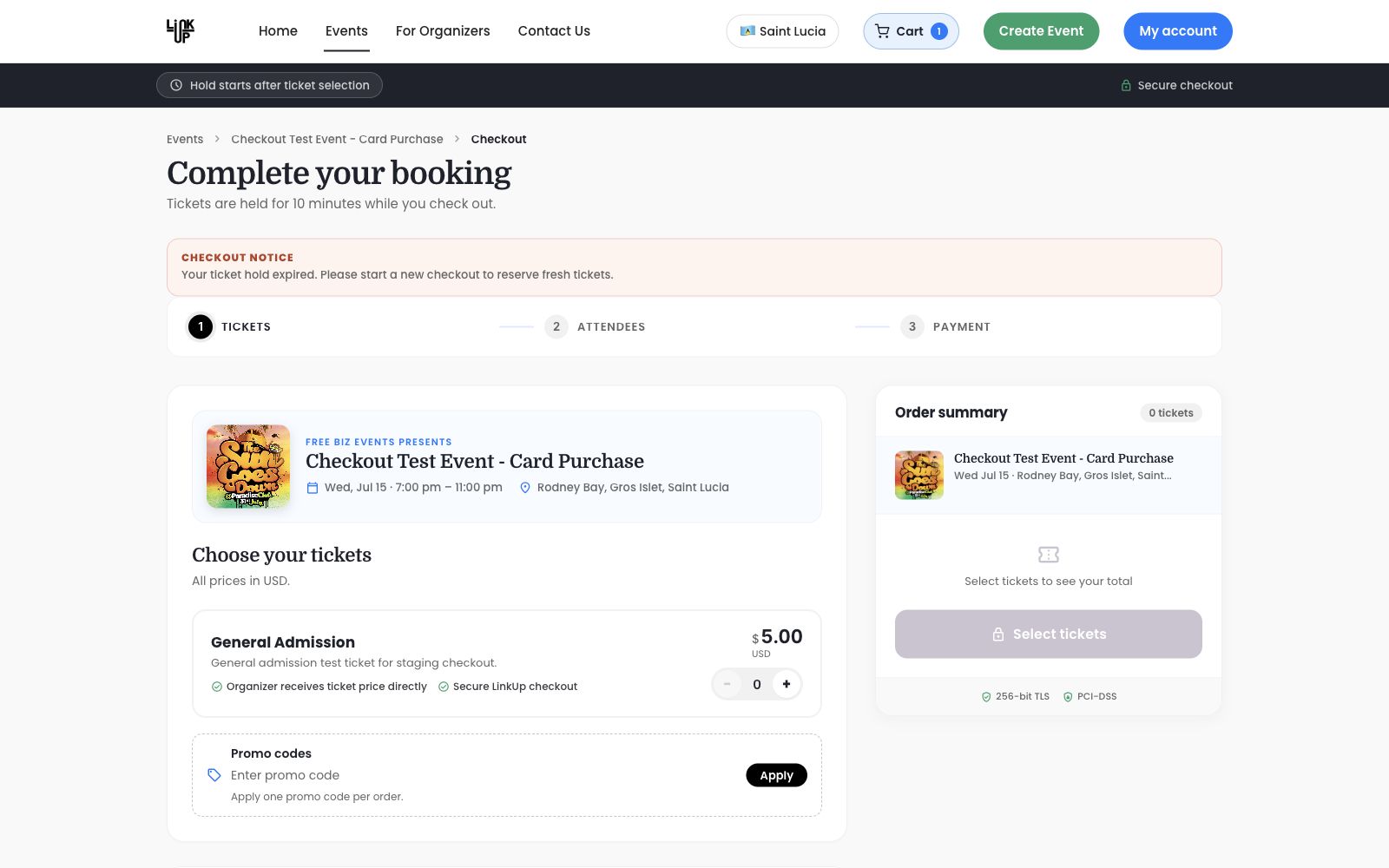Image resolution: width=1389 pixels, height=868 pixels.
Task: Click the My account button
Action: coord(1178,31)
